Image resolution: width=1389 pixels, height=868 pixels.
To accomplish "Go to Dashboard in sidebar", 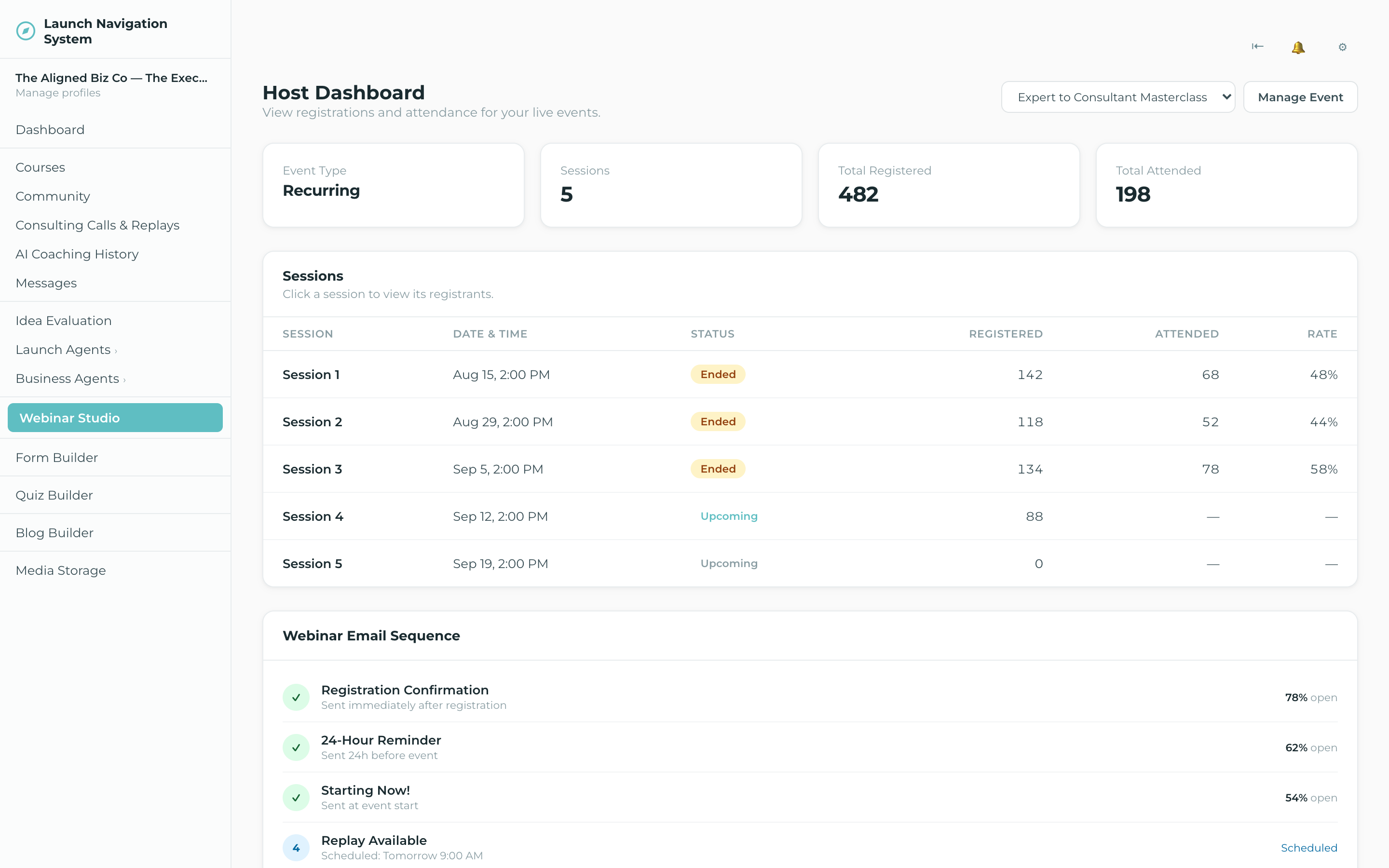I will (x=50, y=130).
